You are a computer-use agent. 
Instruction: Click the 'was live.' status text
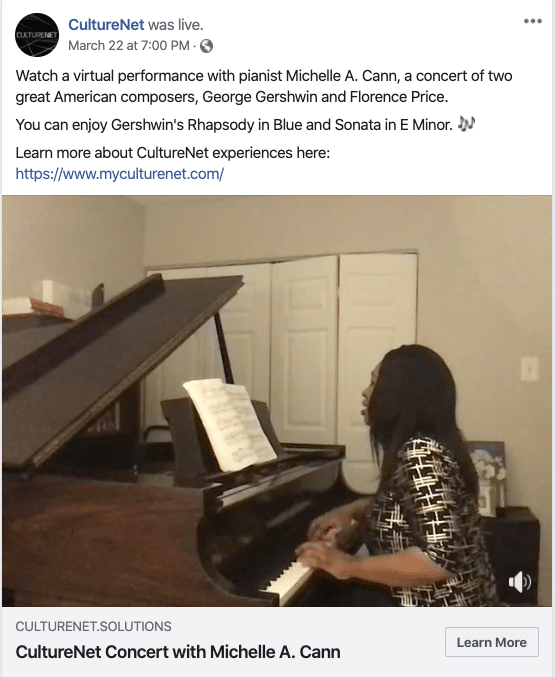[175, 25]
